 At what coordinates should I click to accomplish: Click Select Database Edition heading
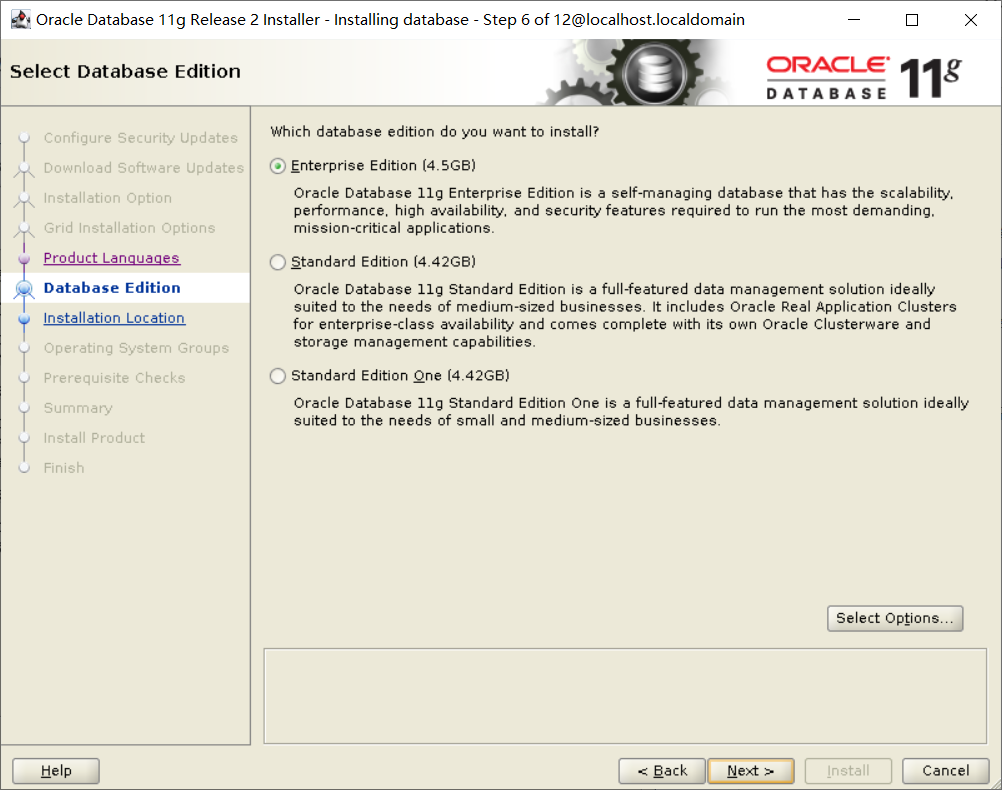(x=125, y=72)
